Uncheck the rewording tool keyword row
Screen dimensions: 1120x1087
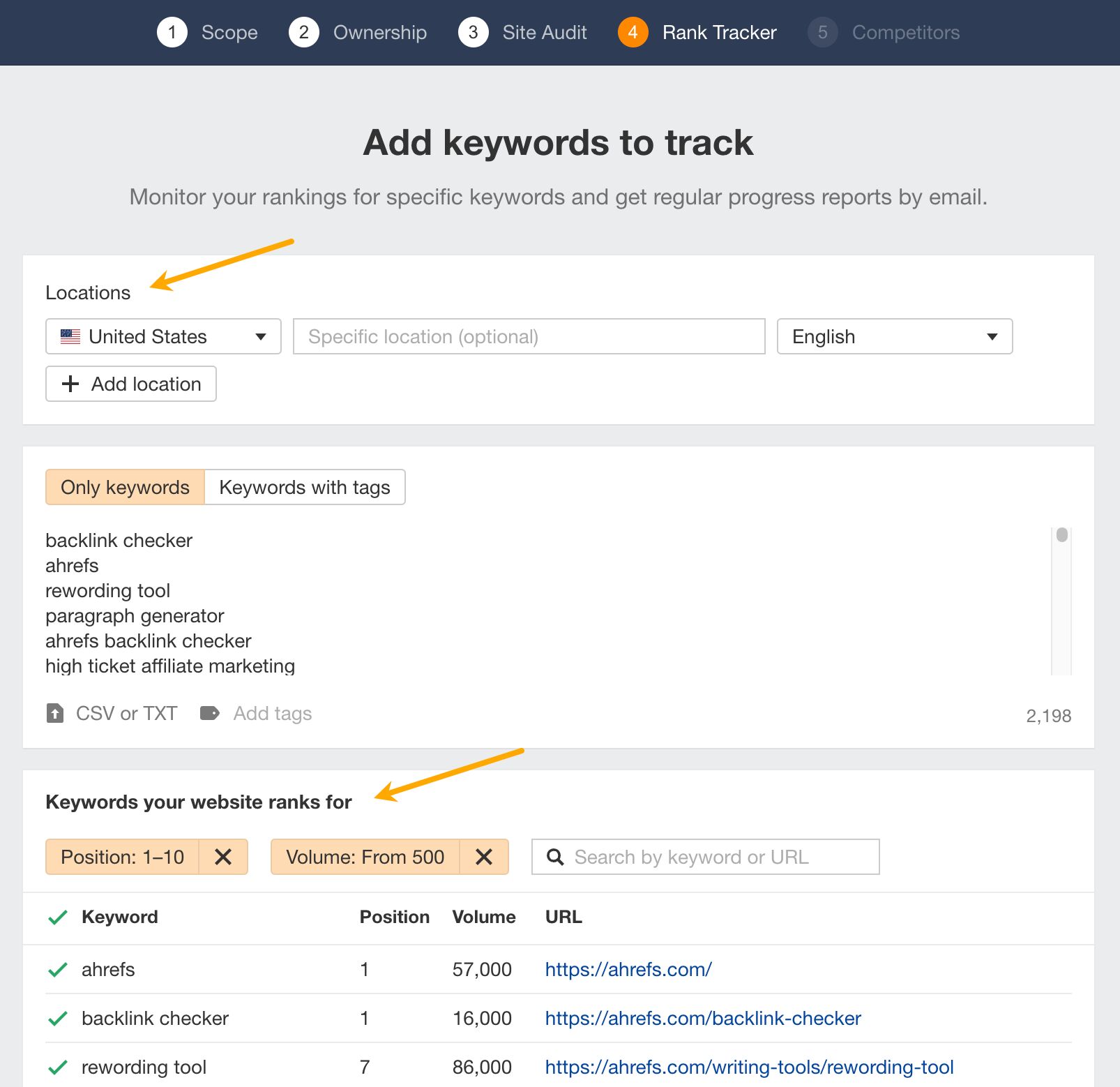click(57, 1067)
